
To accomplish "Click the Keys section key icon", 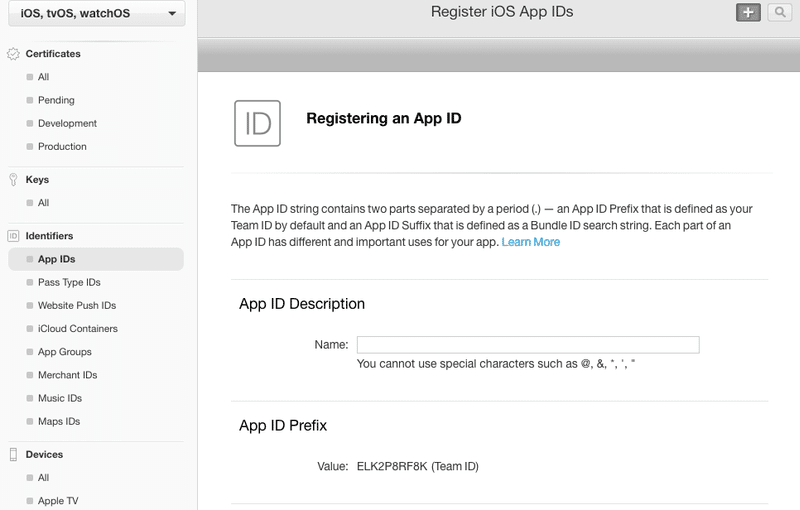I will 13,180.
